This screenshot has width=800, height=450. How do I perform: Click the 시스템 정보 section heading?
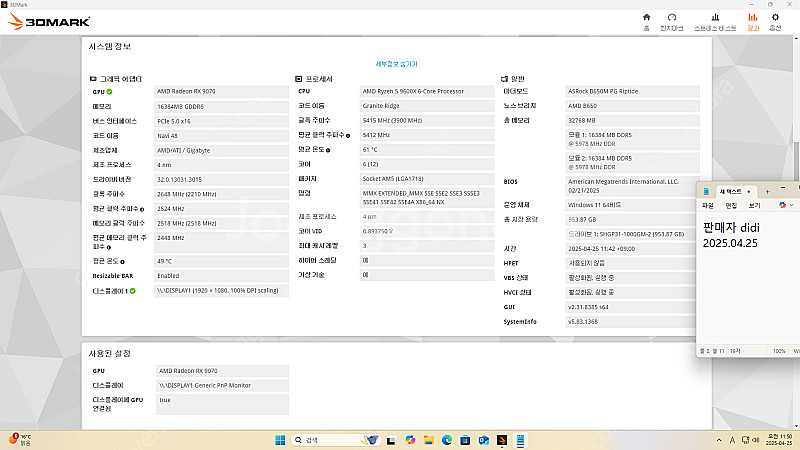tap(110, 47)
